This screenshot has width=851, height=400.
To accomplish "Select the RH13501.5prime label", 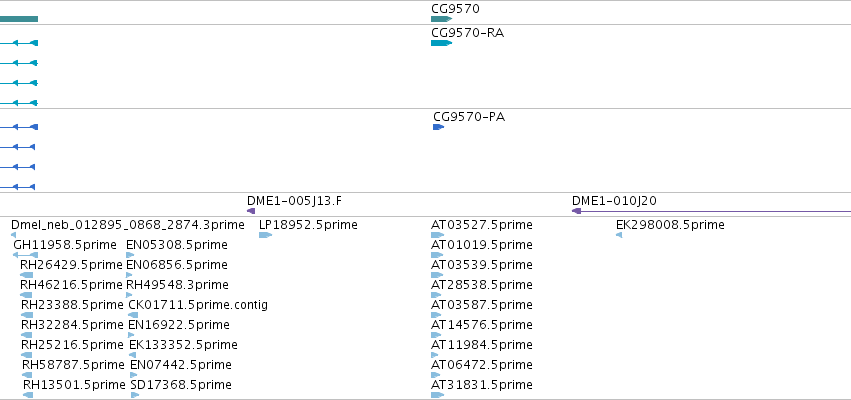I will pyautogui.click(x=74, y=385).
